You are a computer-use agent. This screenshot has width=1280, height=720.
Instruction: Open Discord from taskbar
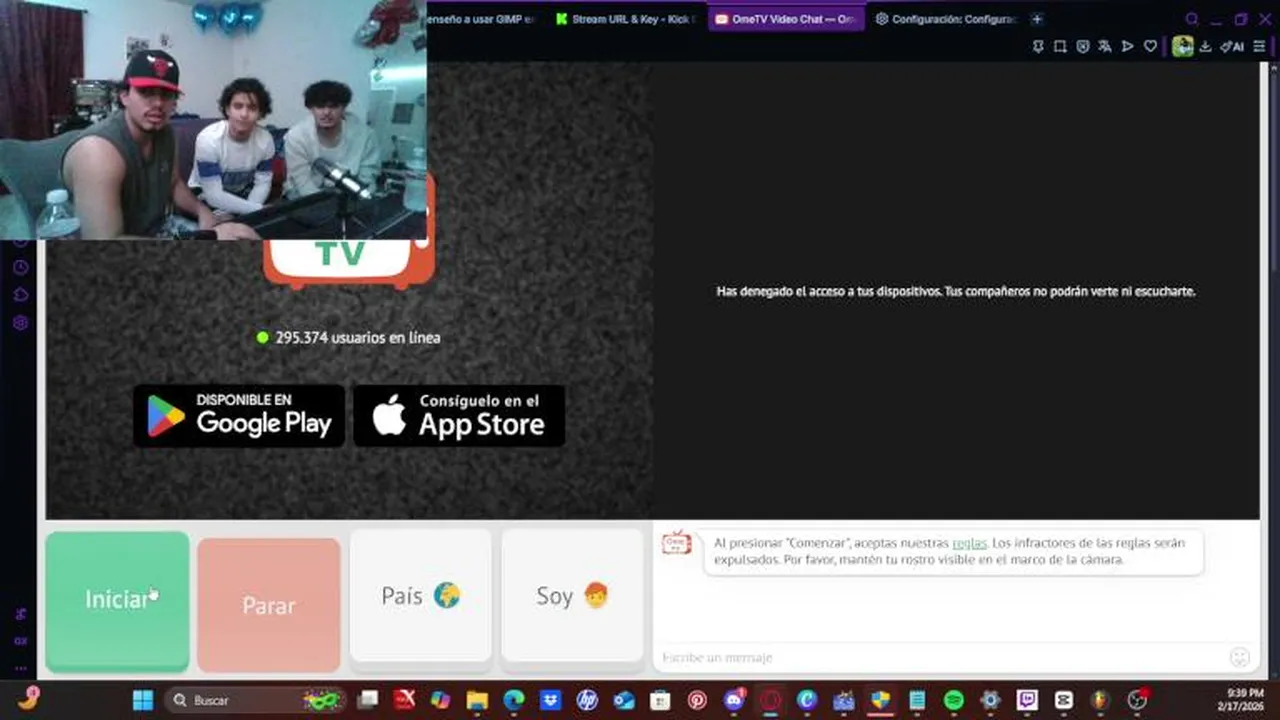coord(734,700)
